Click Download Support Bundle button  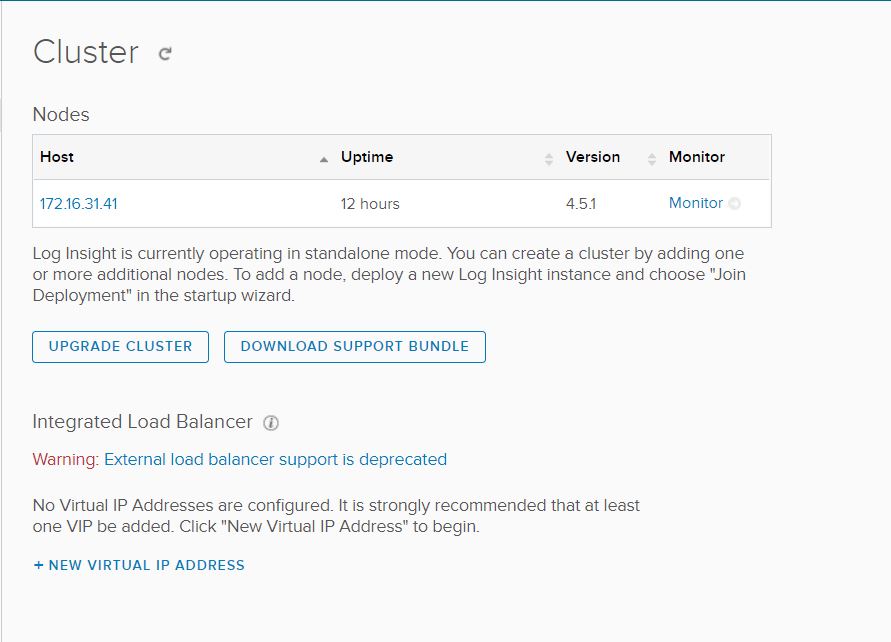(x=355, y=347)
